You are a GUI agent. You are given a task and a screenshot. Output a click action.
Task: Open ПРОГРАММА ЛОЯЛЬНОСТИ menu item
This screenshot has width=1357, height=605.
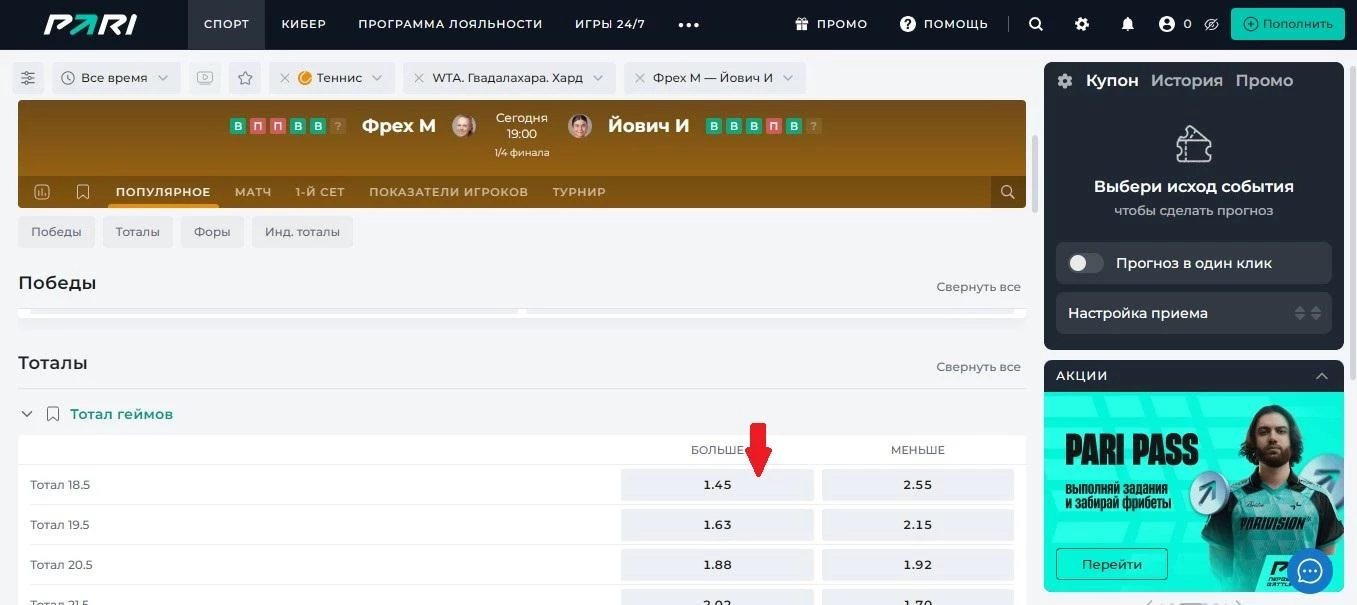click(450, 24)
